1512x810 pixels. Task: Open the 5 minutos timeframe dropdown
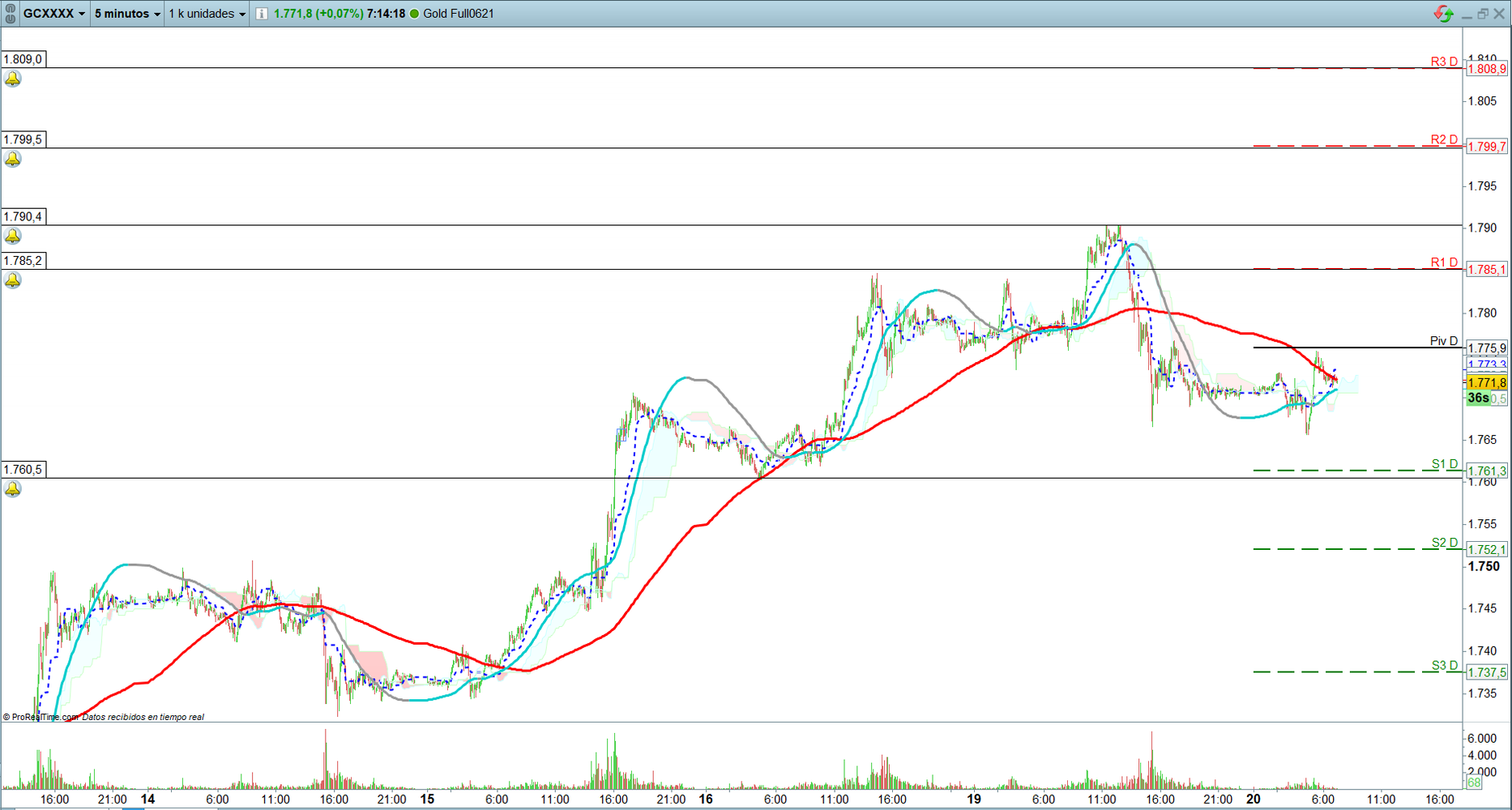[127, 14]
